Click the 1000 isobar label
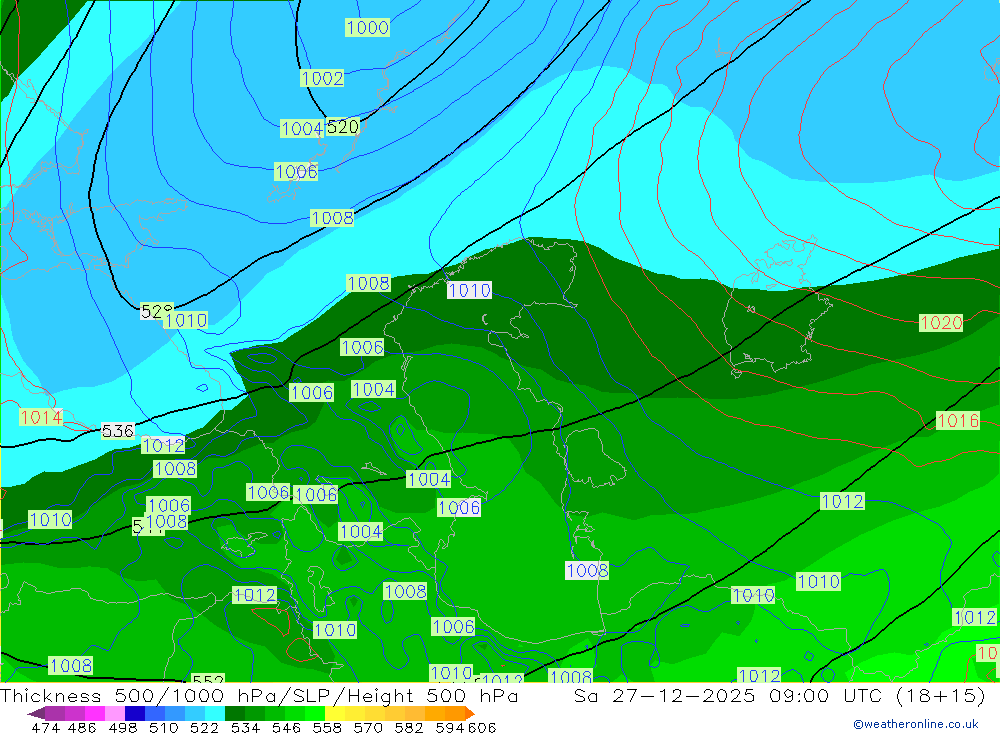This screenshot has width=1000, height=733. [367, 27]
